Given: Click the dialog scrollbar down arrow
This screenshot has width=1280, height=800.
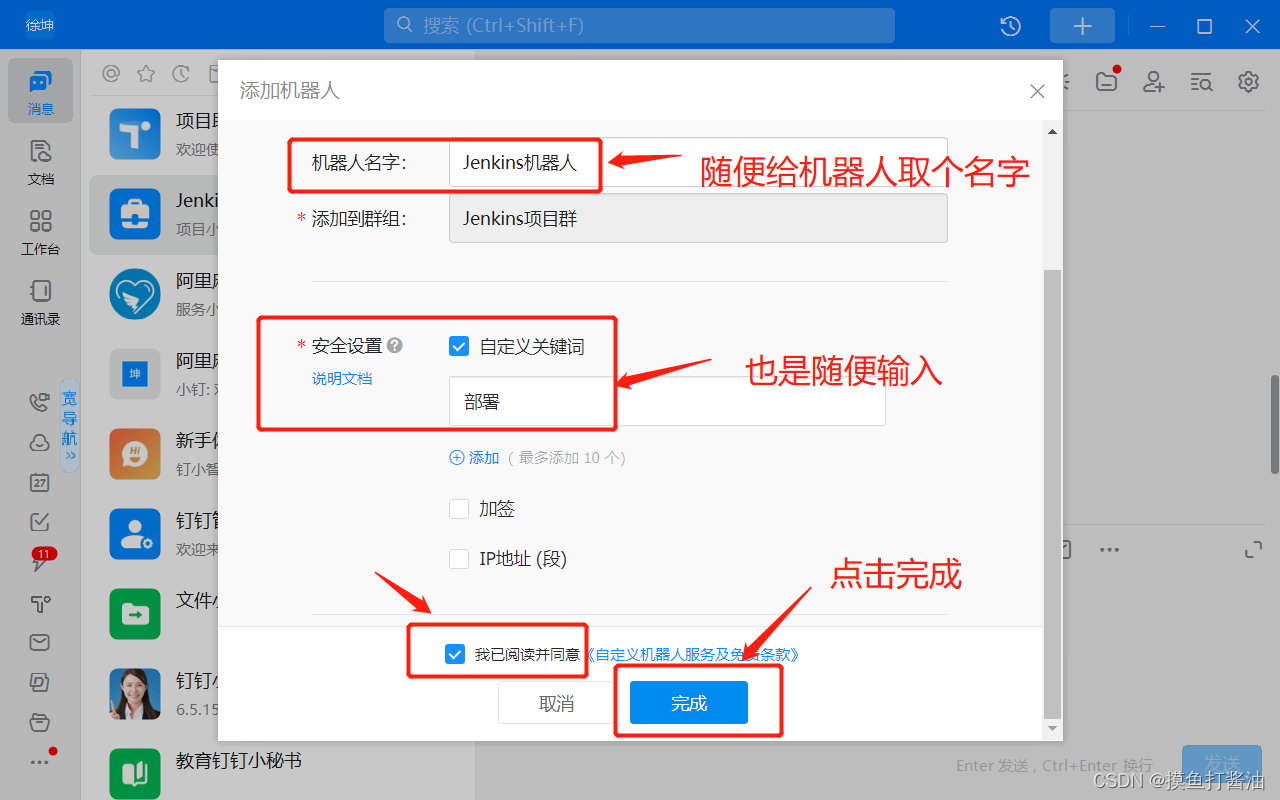Looking at the screenshot, I should (1052, 727).
